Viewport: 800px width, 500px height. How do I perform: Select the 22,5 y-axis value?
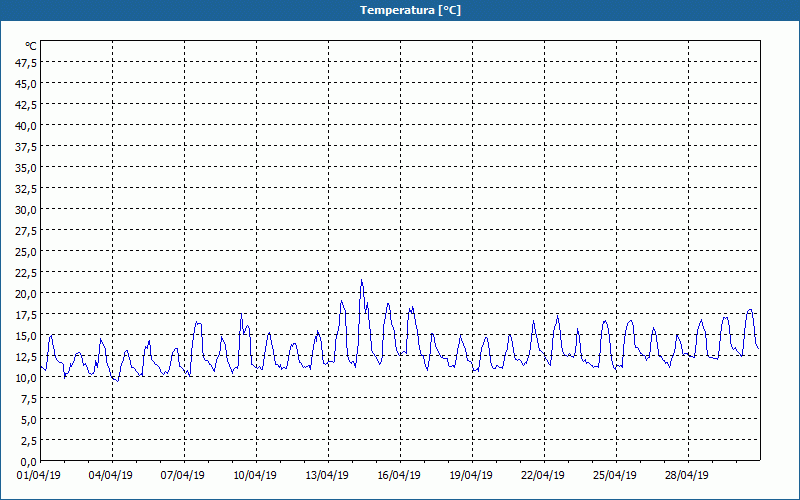click(x=27, y=273)
